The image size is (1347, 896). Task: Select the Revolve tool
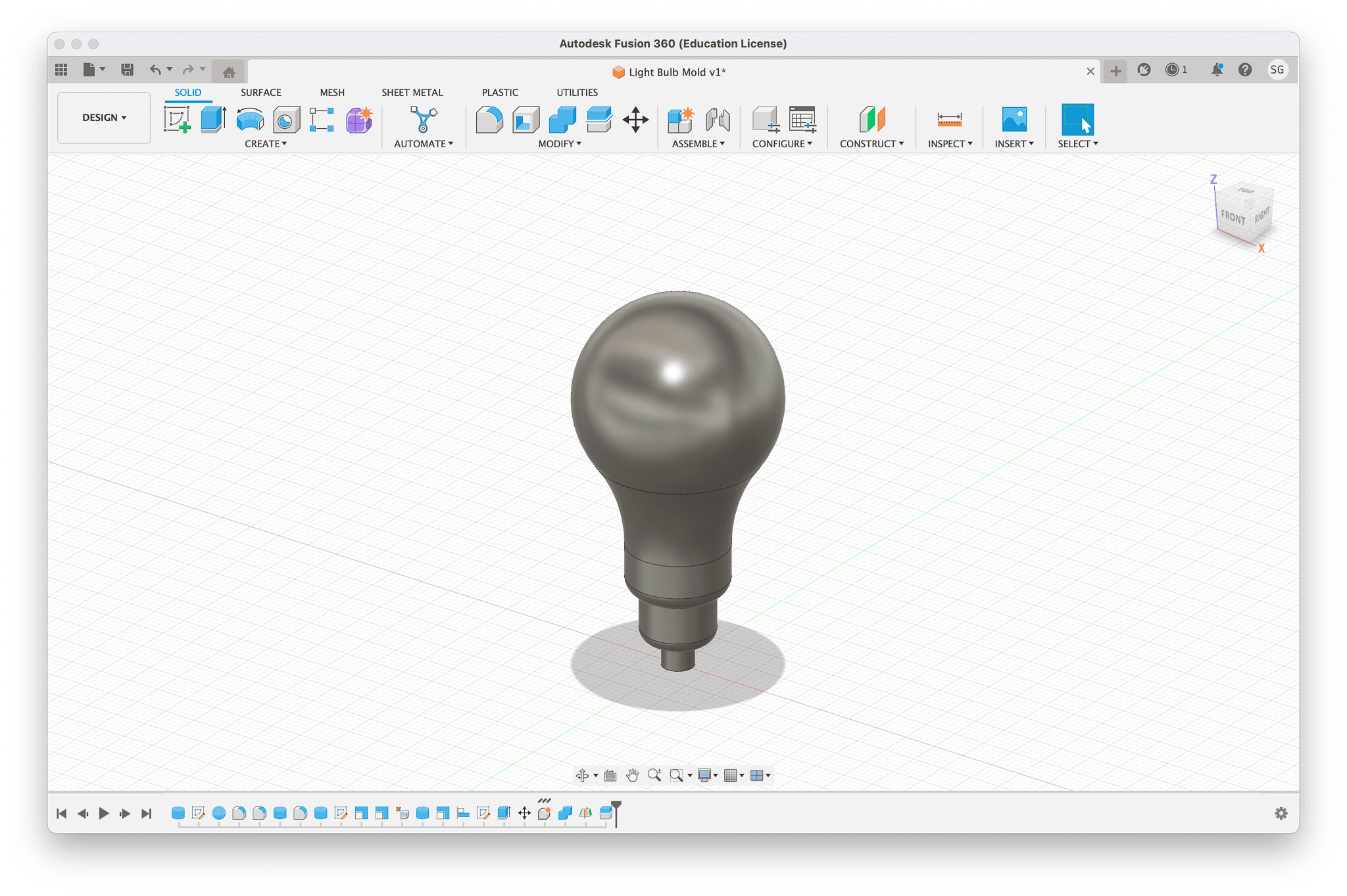pyautogui.click(x=250, y=120)
